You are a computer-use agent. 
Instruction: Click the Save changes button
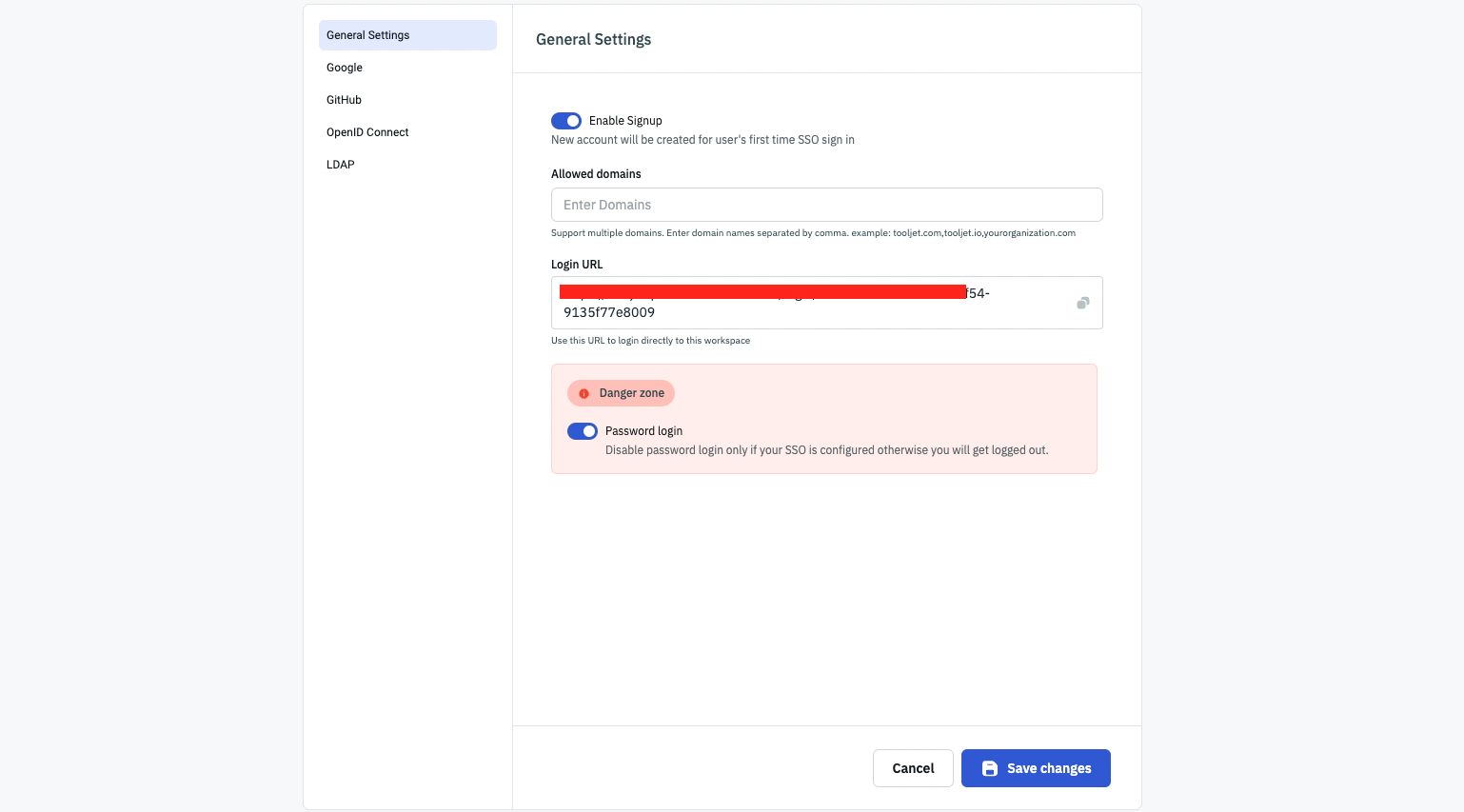1036,768
